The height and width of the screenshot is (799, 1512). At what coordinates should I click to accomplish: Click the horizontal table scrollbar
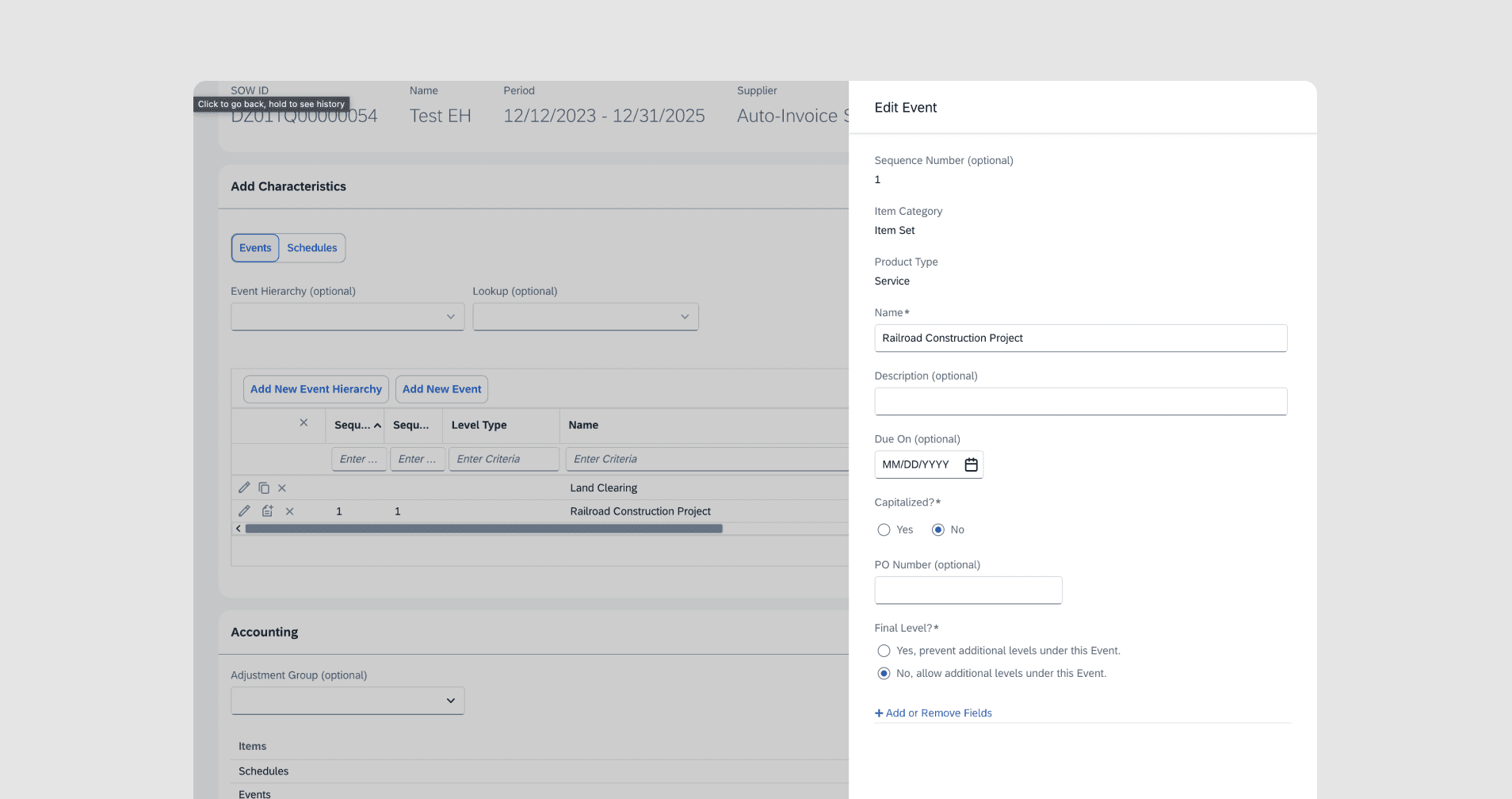(x=483, y=529)
